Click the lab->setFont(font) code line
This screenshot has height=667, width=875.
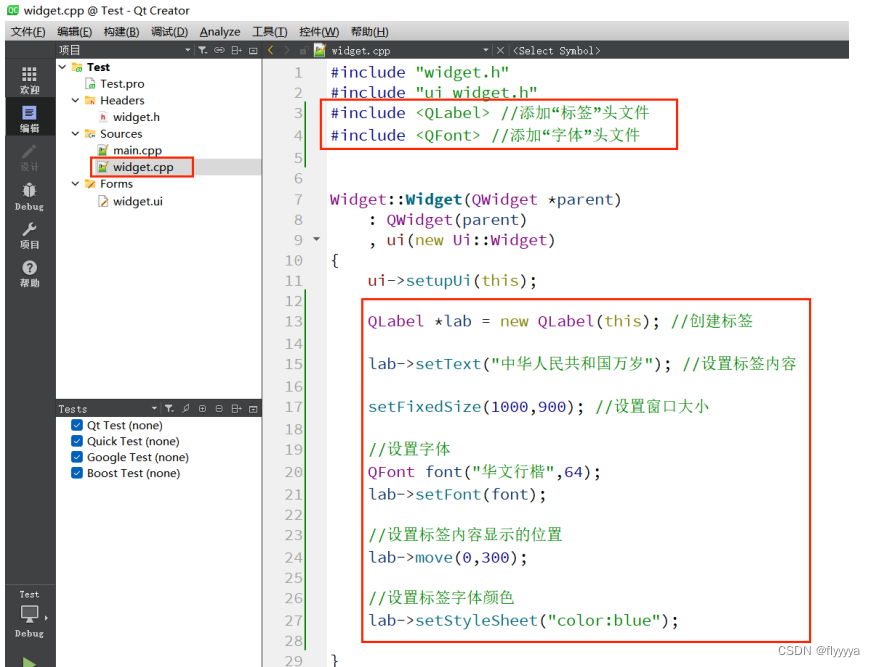click(x=457, y=495)
